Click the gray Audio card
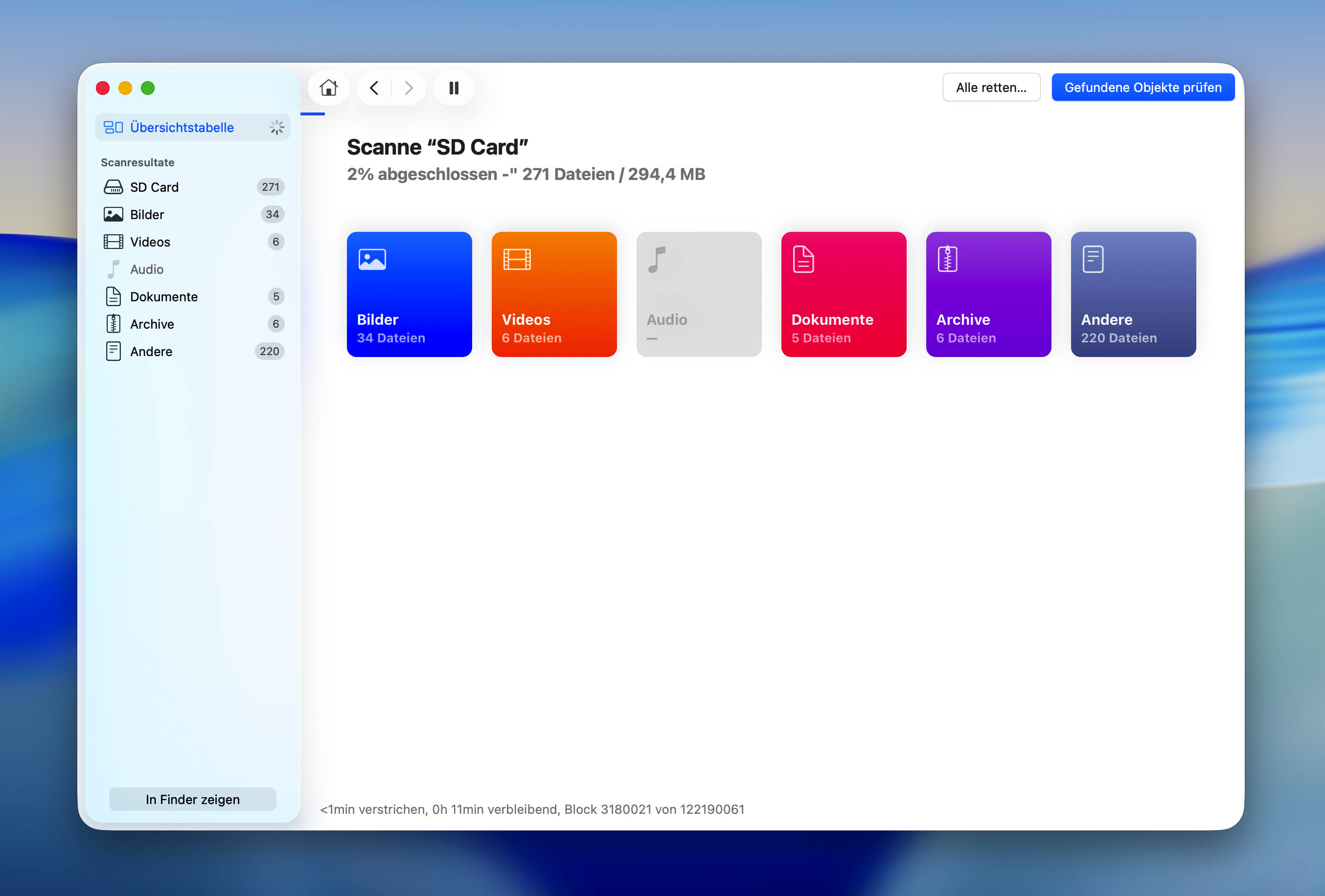The width and height of the screenshot is (1325, 896). click(699, 294)
